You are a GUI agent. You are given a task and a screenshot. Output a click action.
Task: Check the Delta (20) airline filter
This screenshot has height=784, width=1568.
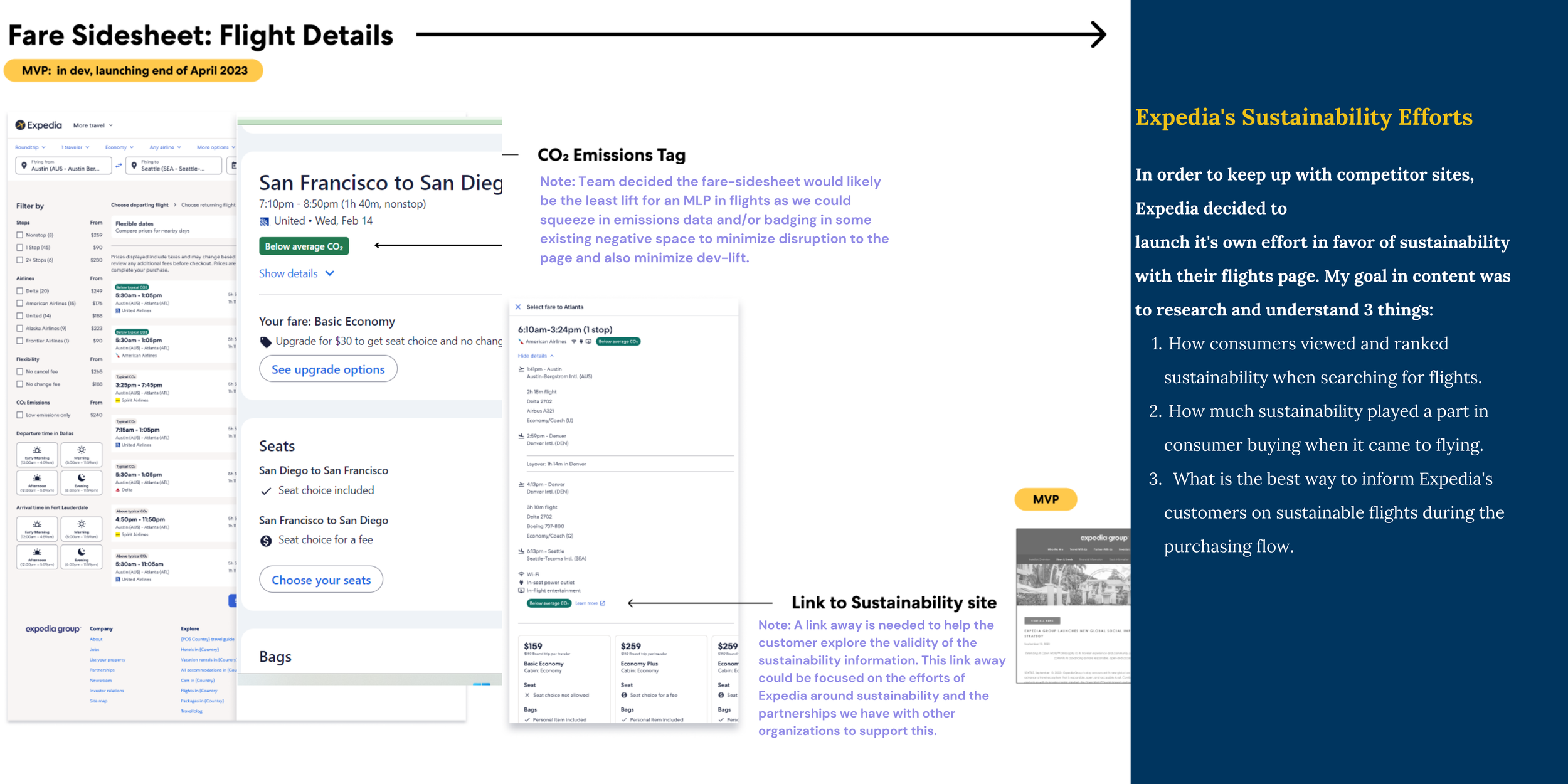coord(19,291)
